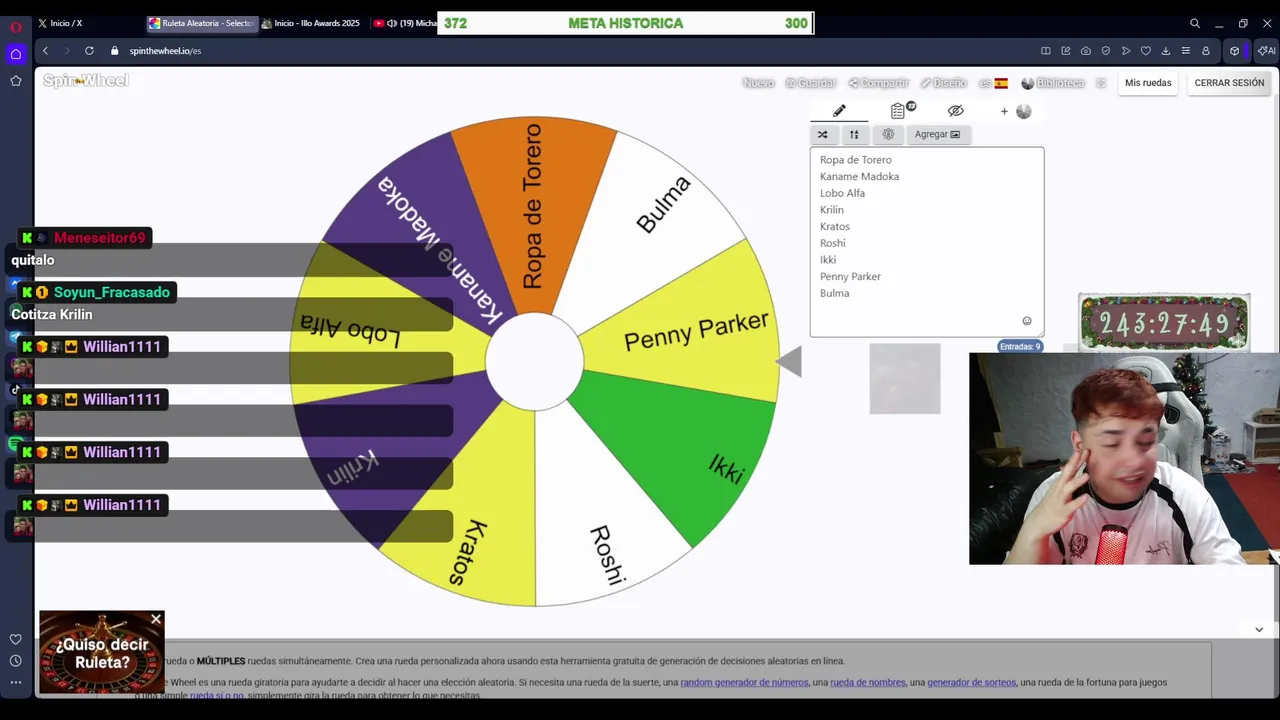Image resolution: width=1280 pixels, height=720 pixels.
Task: Open browser downloads
Action: (x=1166, y=51)
